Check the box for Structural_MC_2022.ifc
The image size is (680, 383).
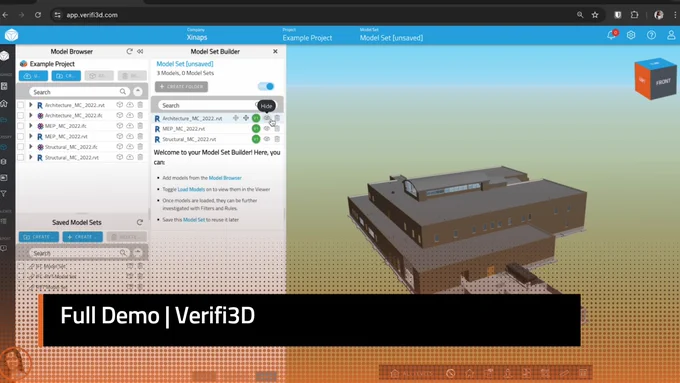[20, 147]
